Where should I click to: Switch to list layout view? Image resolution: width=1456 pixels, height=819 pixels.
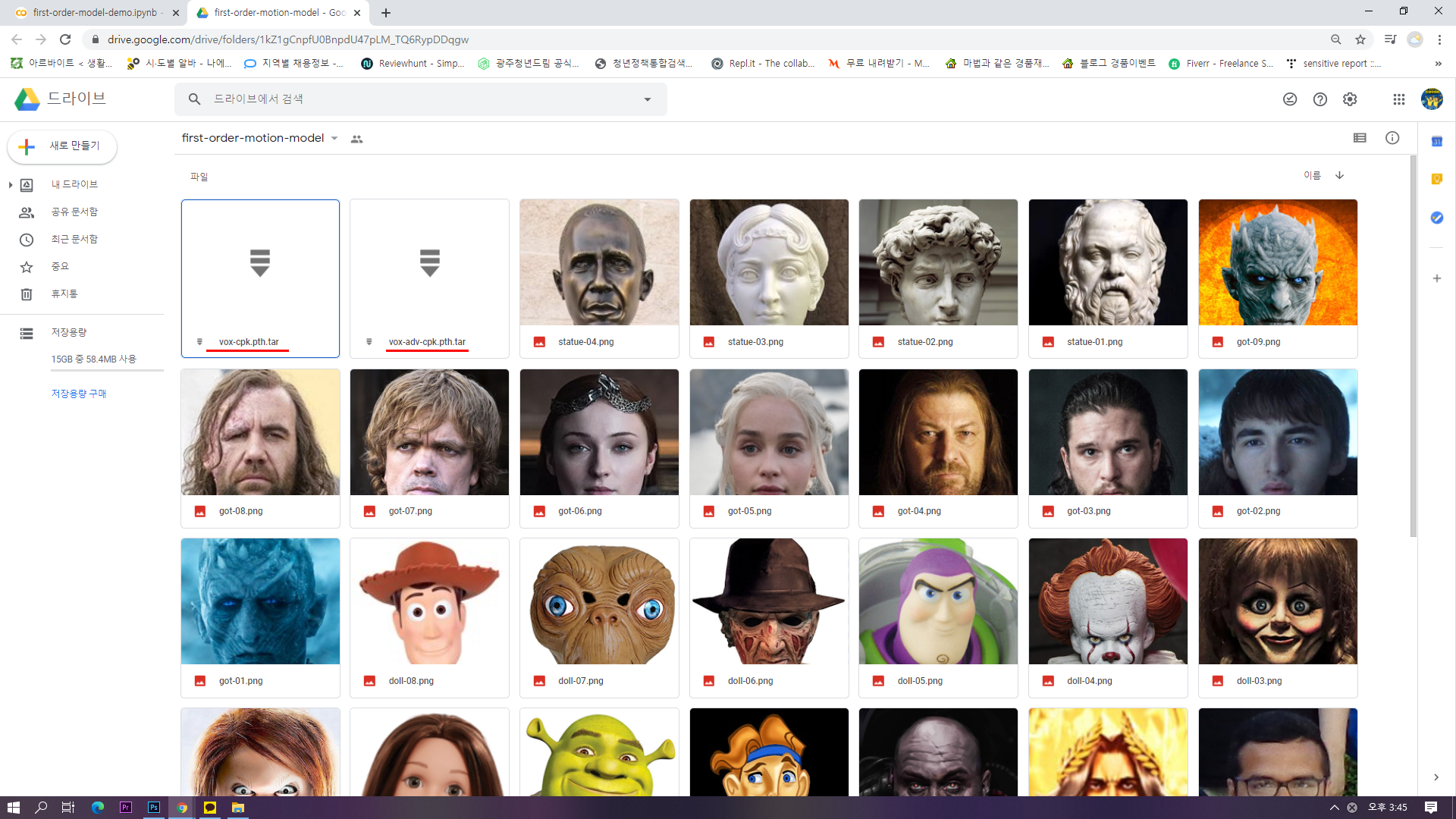click(1360, 138)
